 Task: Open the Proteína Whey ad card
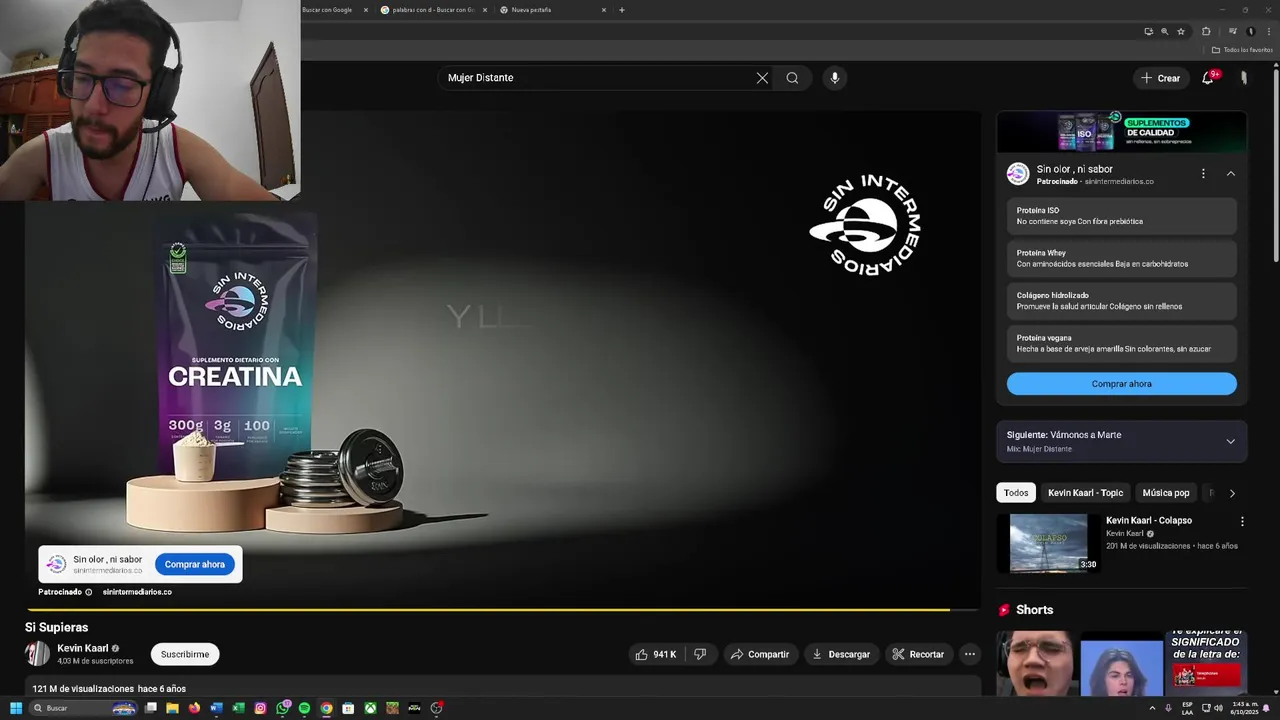pyautogui.click(x=1122, y=258)
